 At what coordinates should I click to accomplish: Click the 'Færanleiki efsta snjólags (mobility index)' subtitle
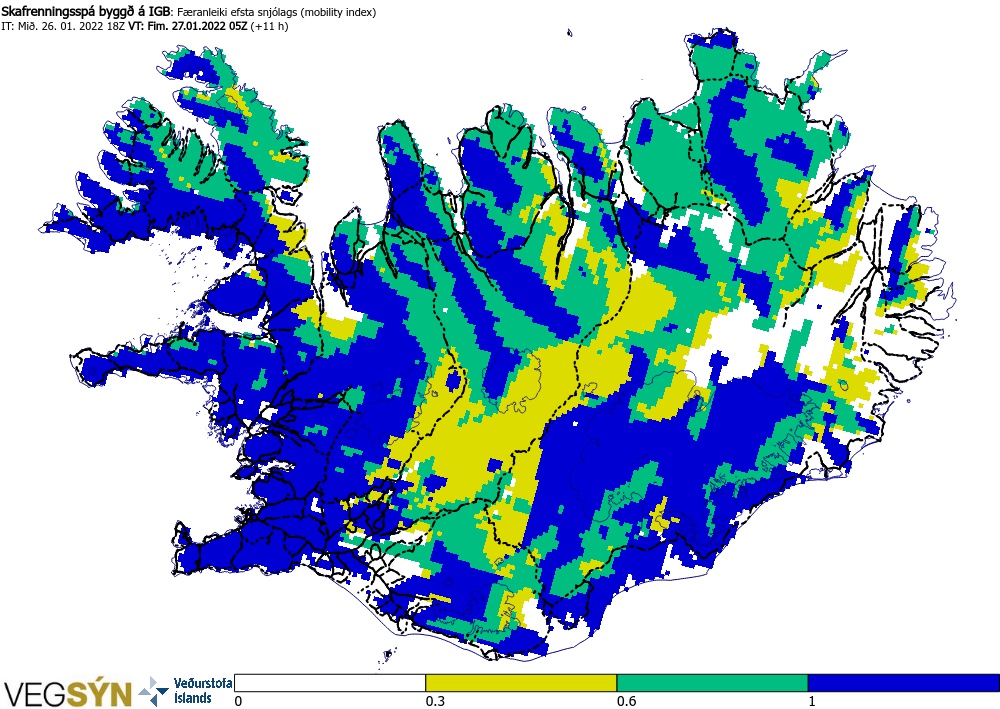pos(276,12)
